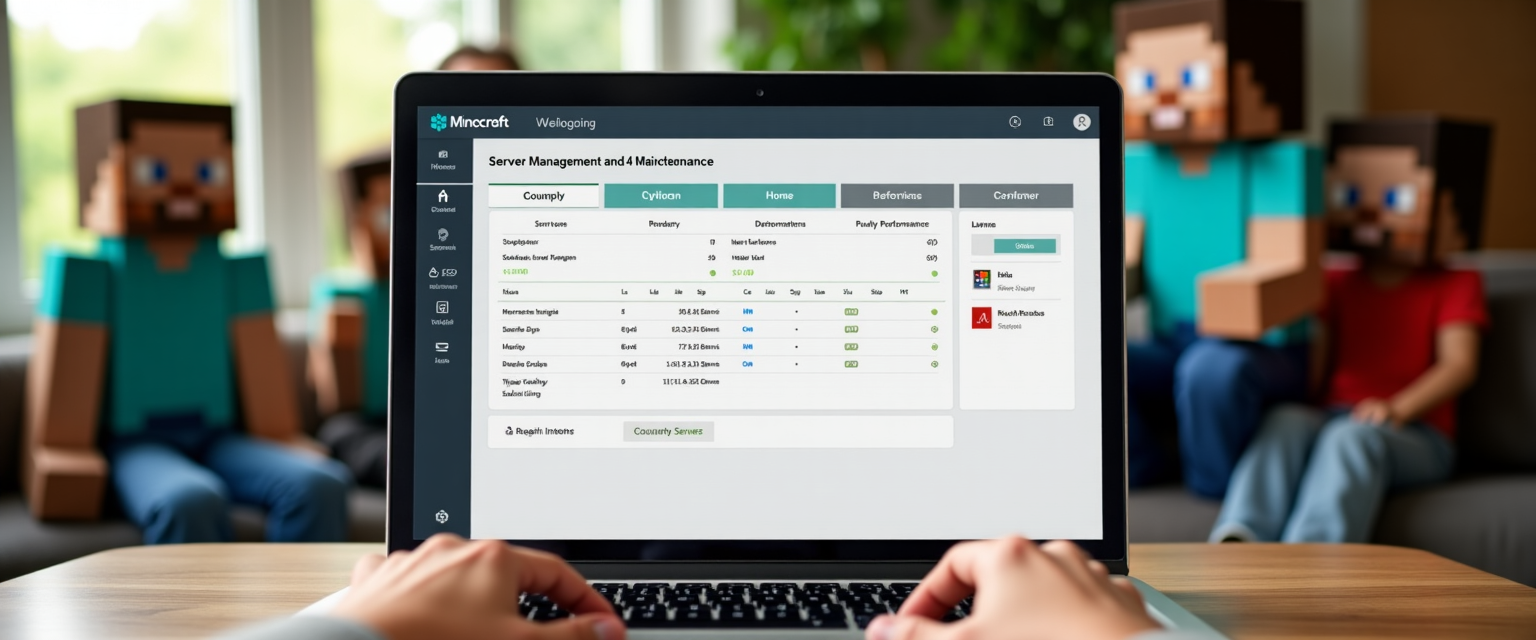This screenshot has width=1536, height=640.
Task: Click the square icon beside the user avatar
Action: point(1048,122)
